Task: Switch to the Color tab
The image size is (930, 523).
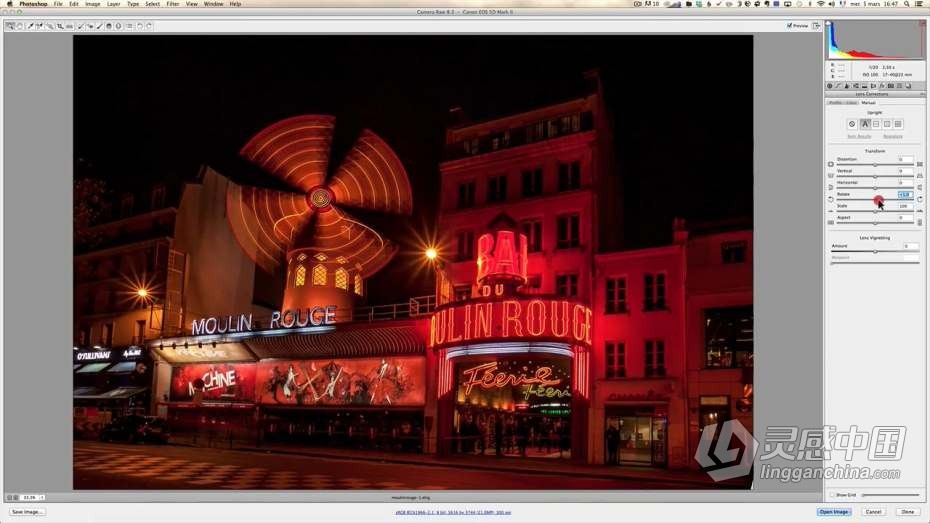Action: click(852, 103)
